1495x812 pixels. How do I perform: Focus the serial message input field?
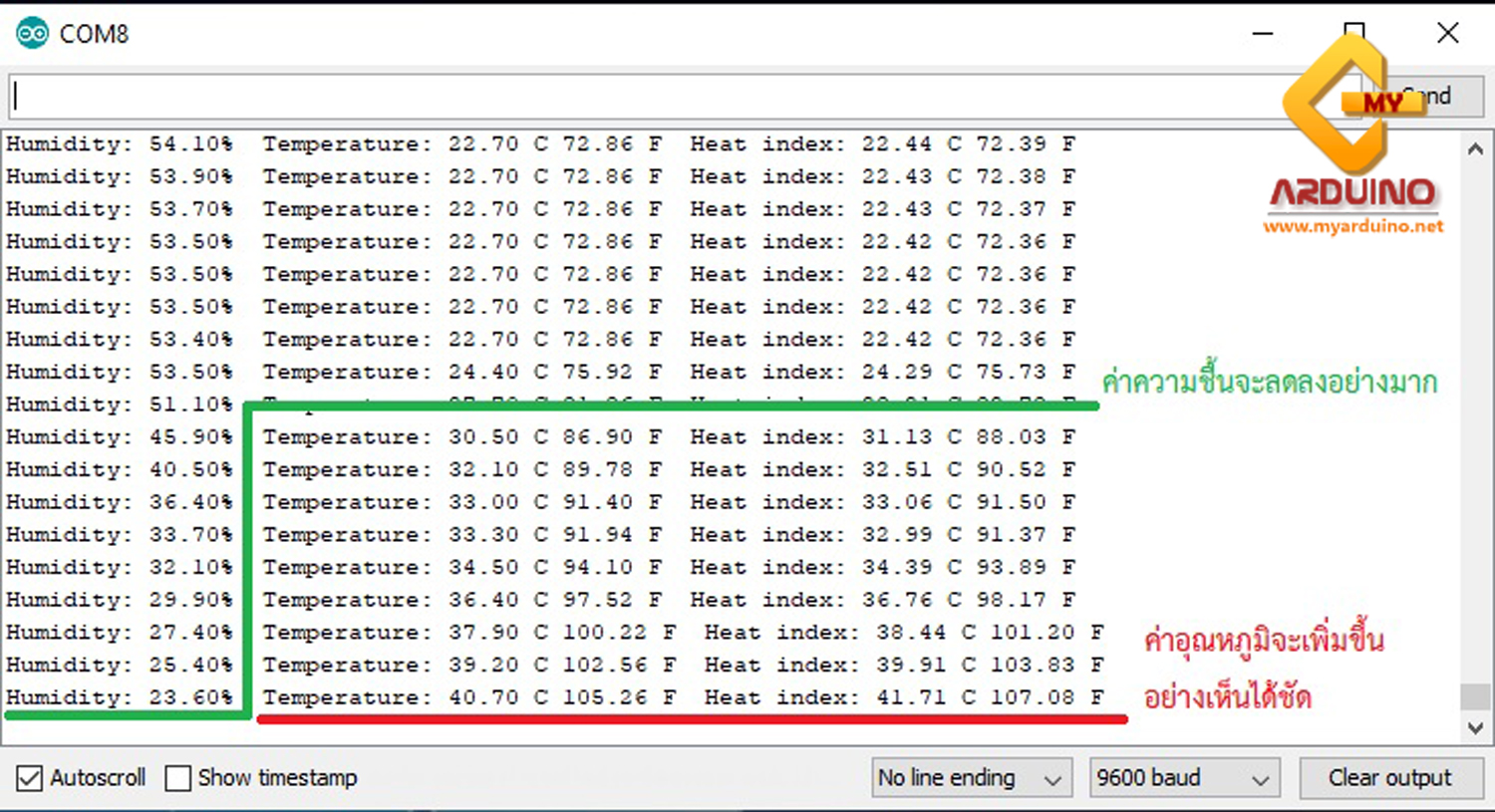(638, 97)
